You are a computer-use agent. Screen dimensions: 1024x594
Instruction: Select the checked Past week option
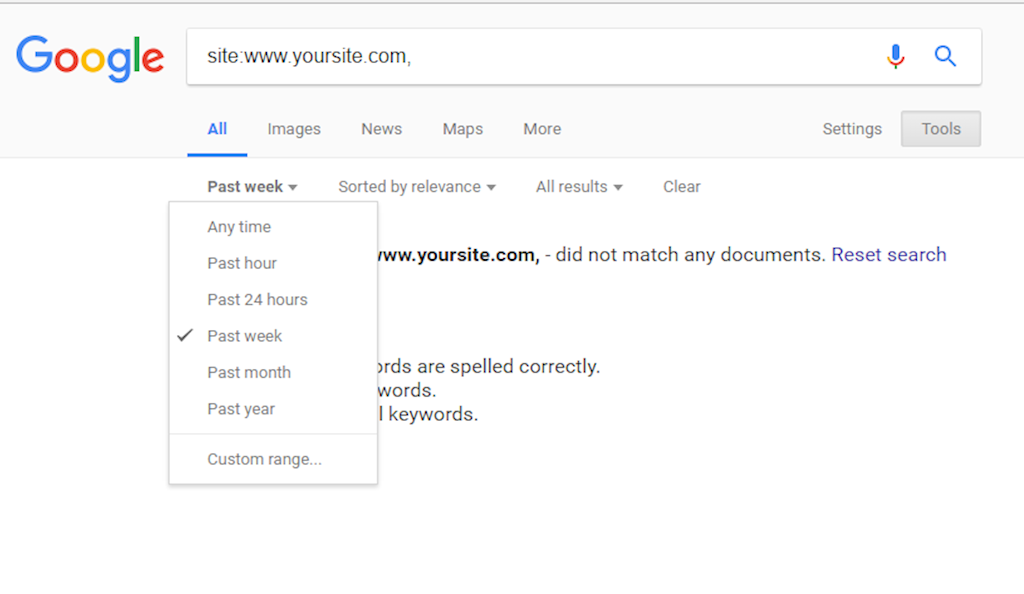click(245, 336)
